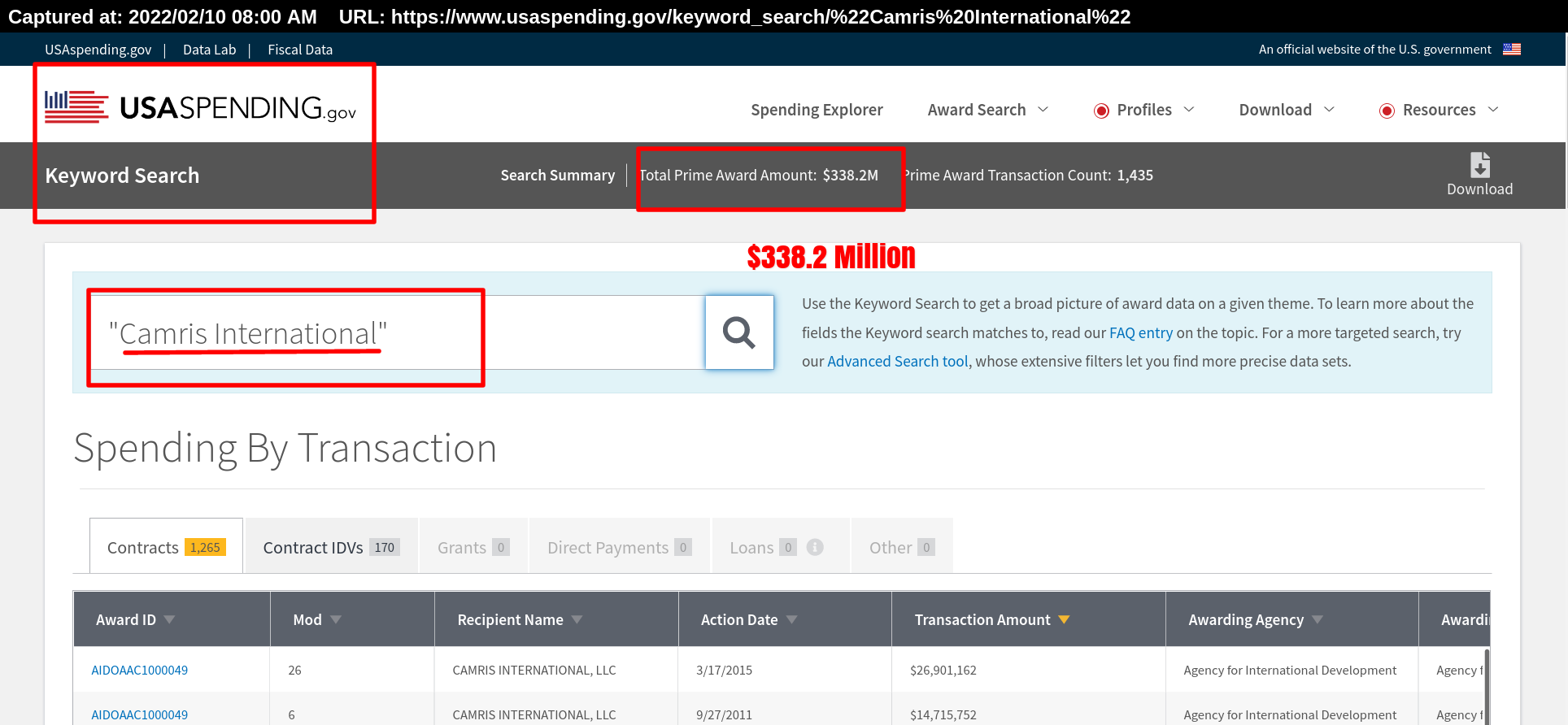Click the Loans info icon

[815, 547]
